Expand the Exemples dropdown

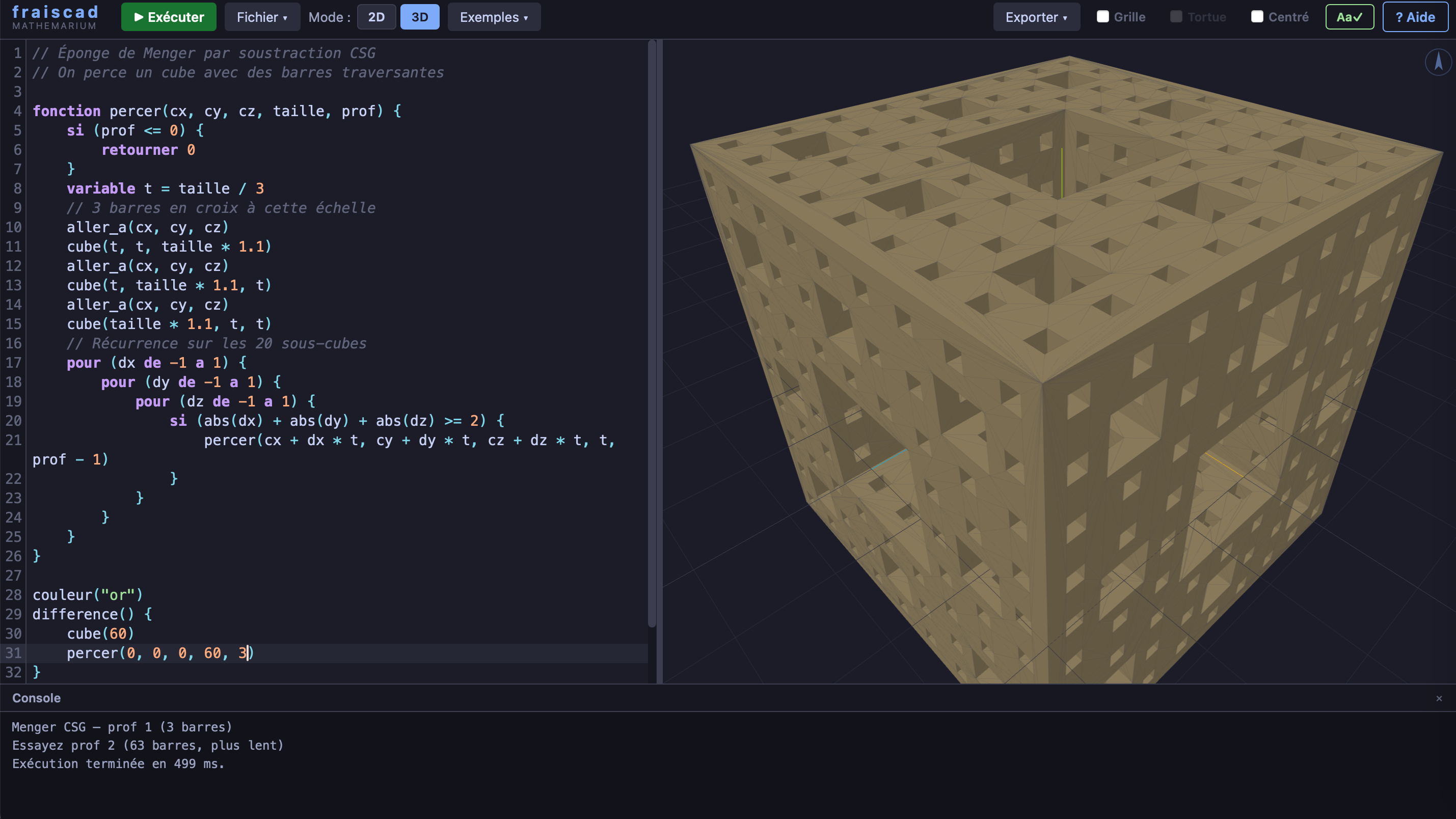click(494, 17)
